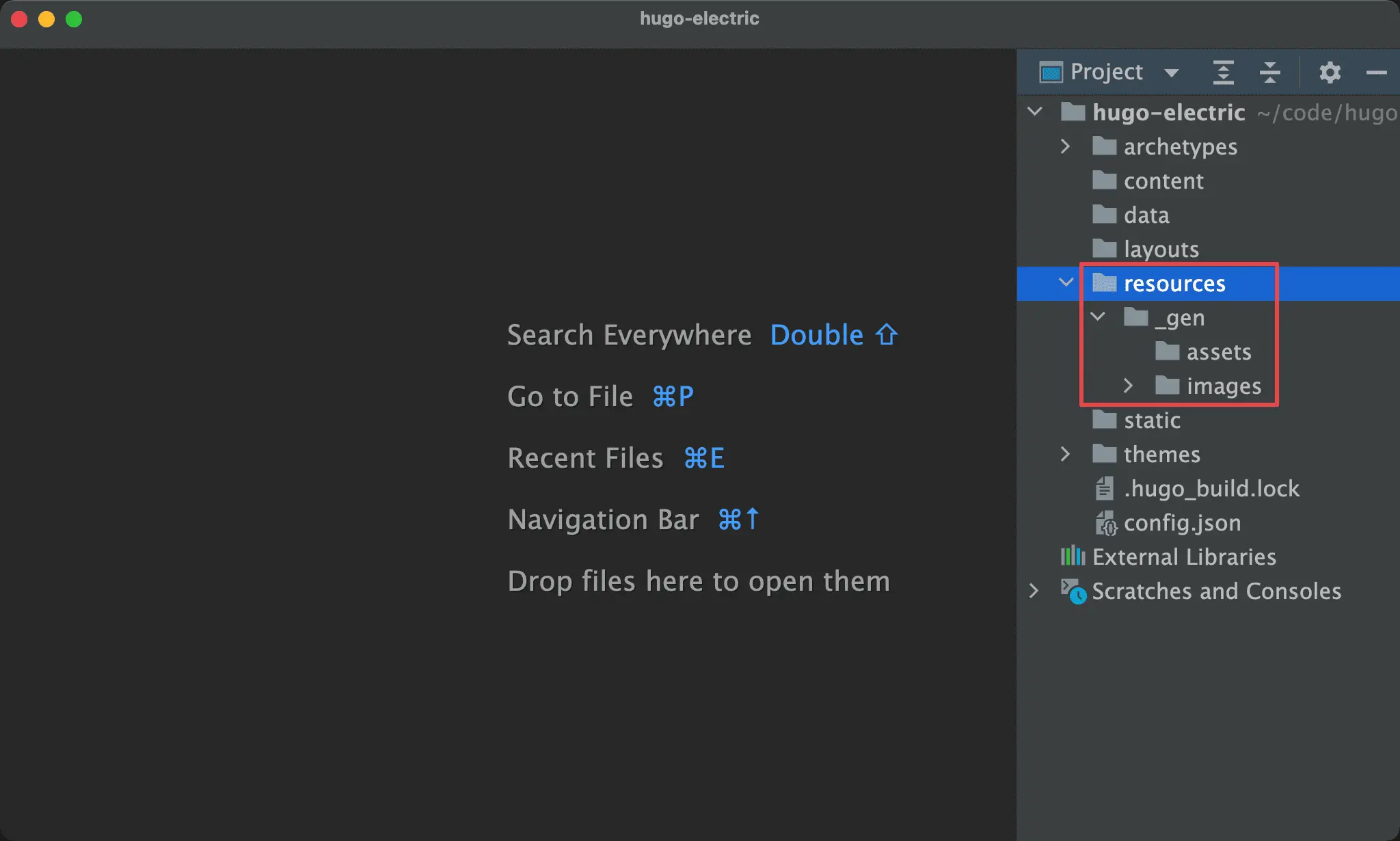This screenshot has width=1400, height=841.
Task: Collapse the _gen subfolder
Action: [x=1097, y=317]
